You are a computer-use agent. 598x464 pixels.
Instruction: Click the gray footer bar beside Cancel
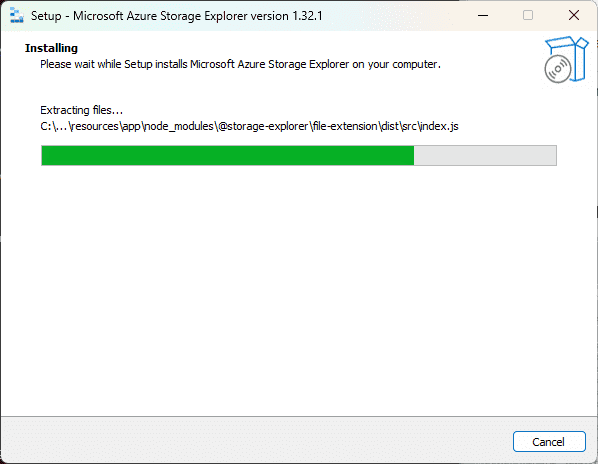point(256,441)
